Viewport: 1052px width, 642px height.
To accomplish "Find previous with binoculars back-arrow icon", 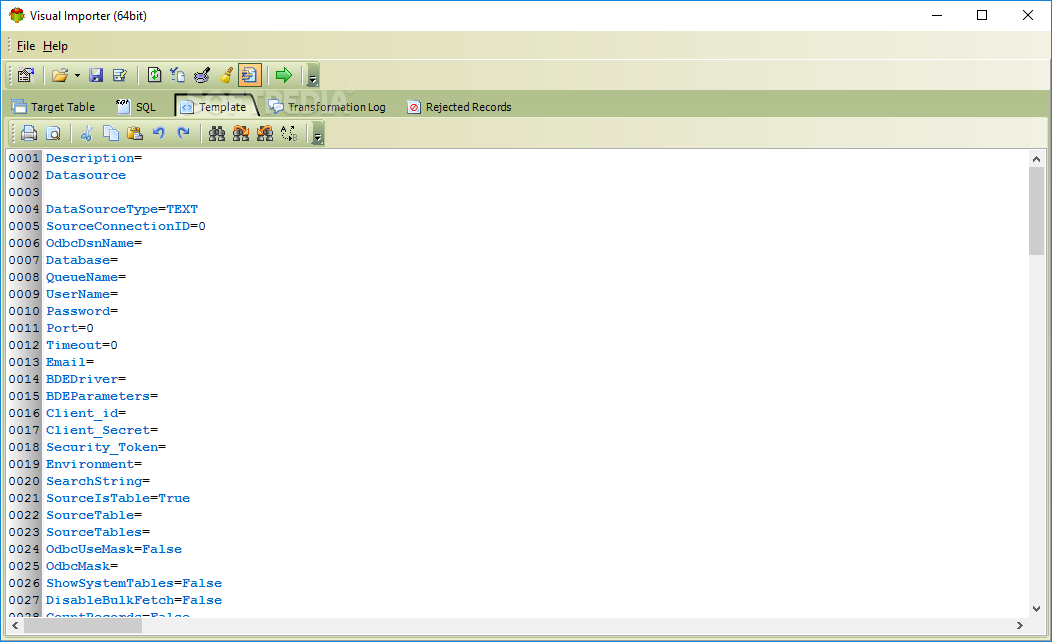I will [265, 133].
